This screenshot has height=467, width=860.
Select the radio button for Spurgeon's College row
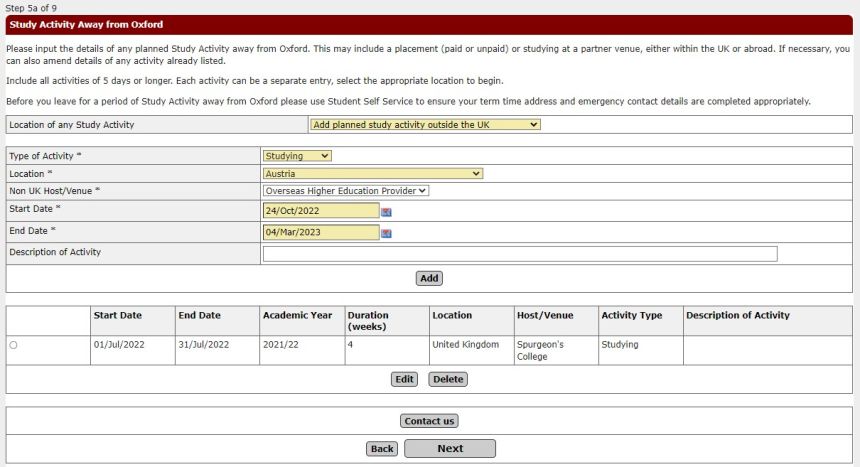13,345
